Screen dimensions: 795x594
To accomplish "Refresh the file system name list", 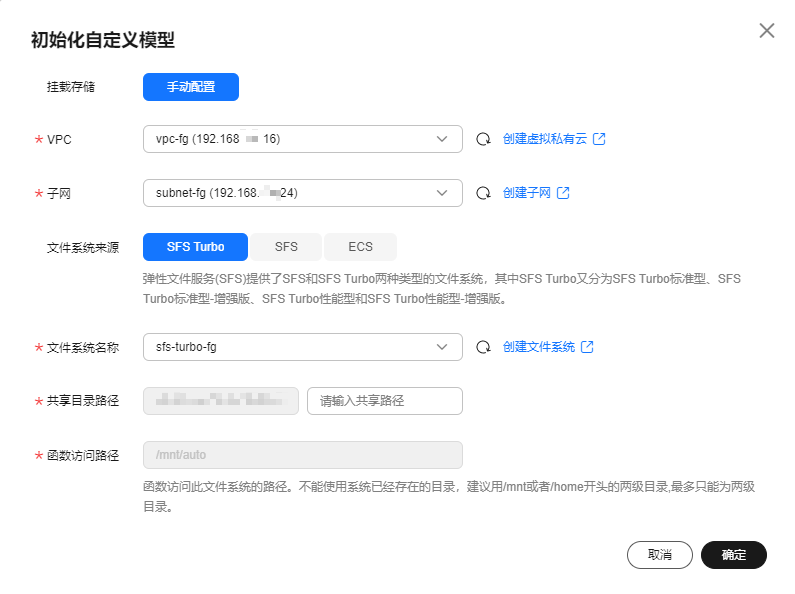I will (483, 347).
